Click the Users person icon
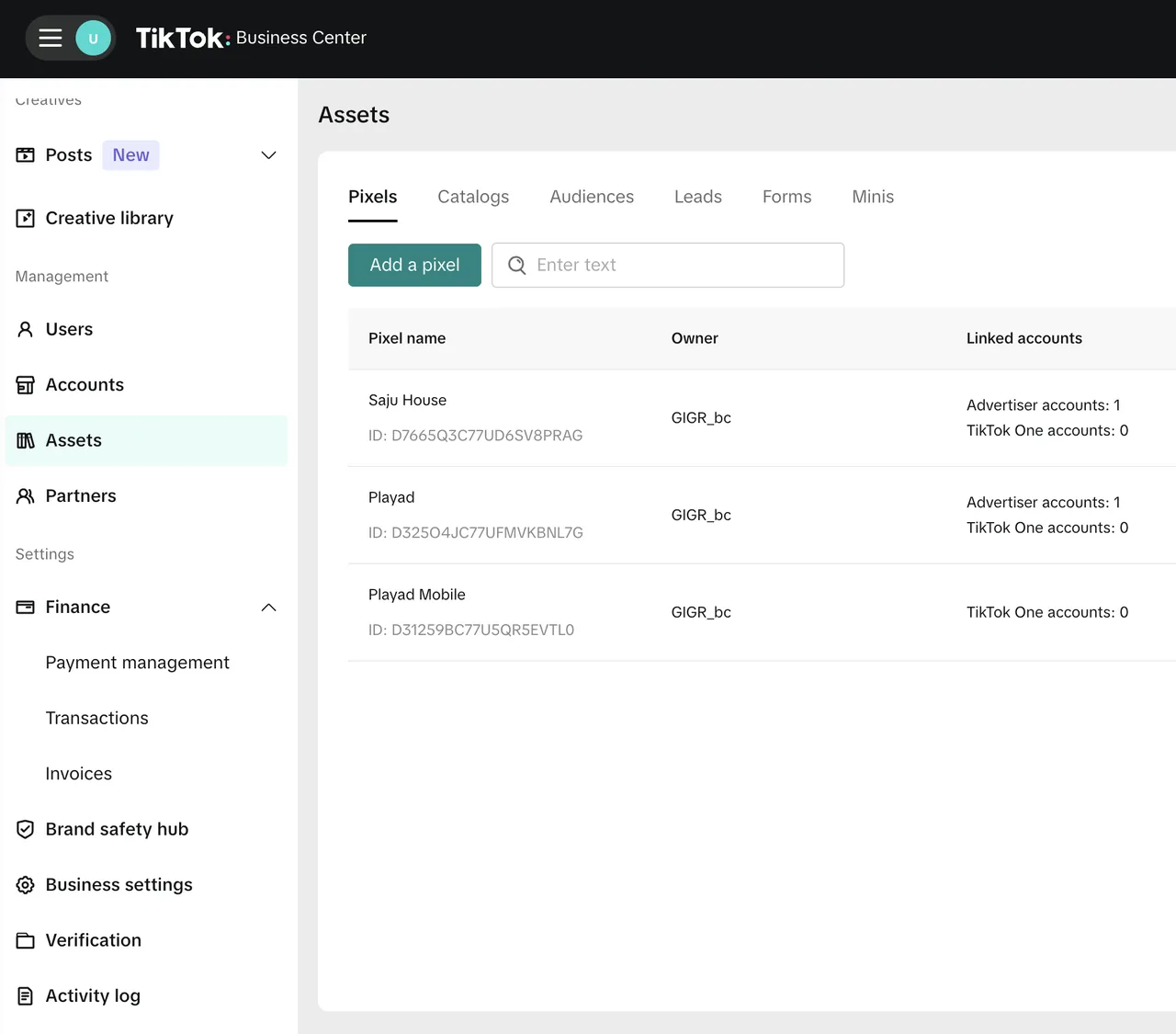The image size is (1176, 1034). click(26, 329)
